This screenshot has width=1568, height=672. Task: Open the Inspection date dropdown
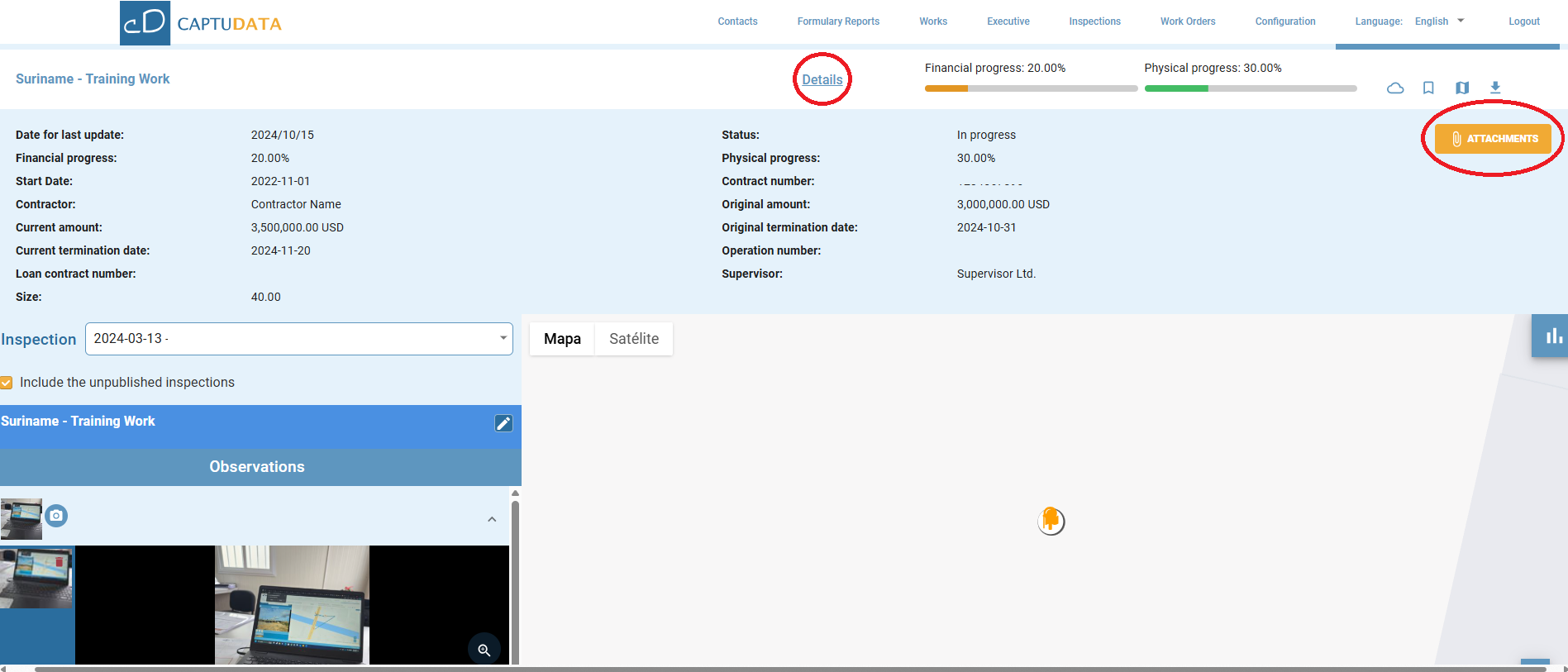(298, 339)
